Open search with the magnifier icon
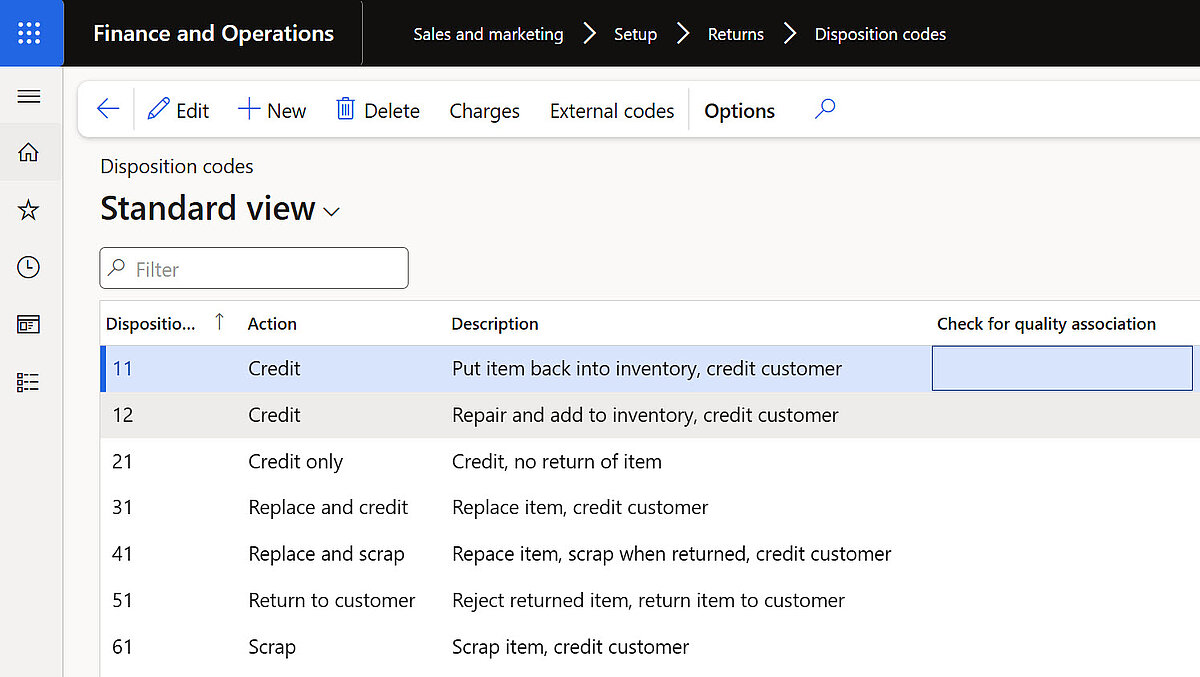 pyautogui.click(x=824, y=108)
